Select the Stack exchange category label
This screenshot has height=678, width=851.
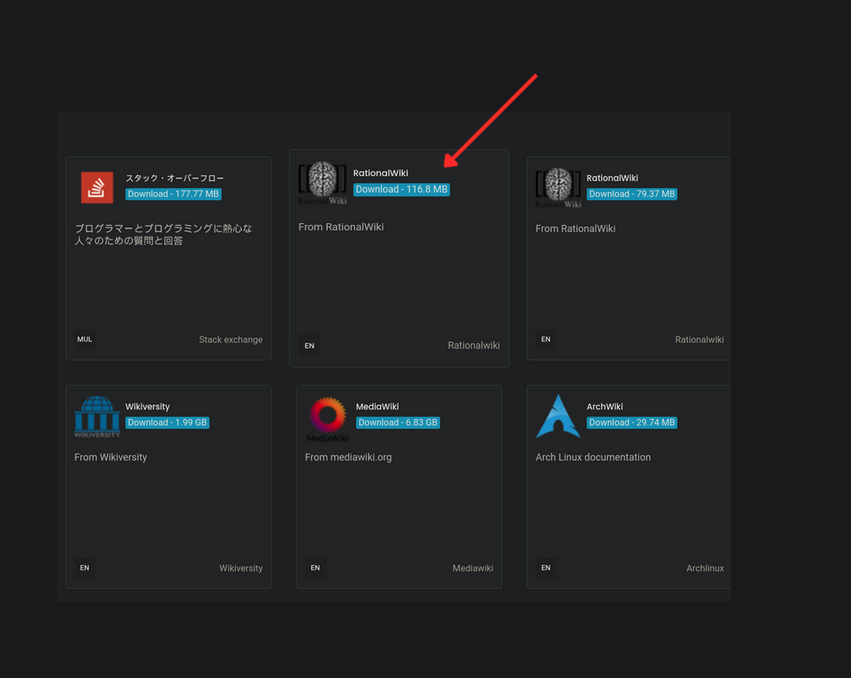(230, 340)
